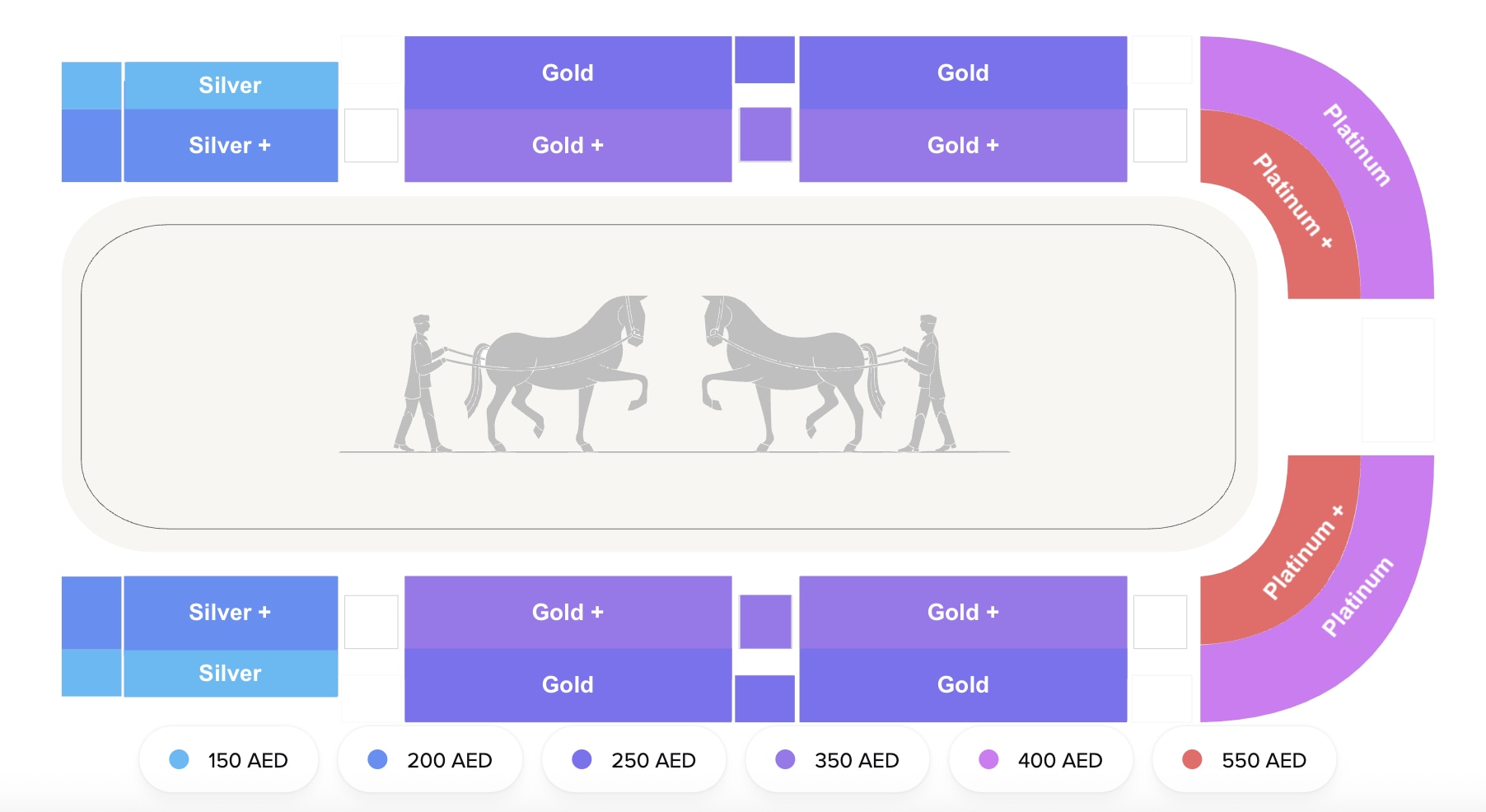Filter seats by 200 AED price

pos(430,760)
